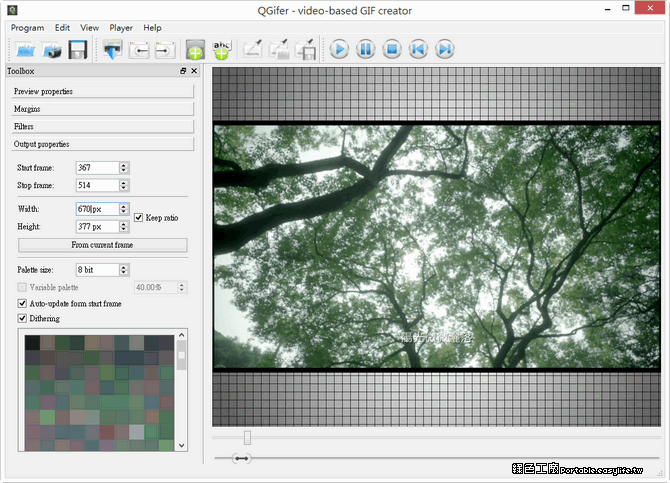Open the Help menu
The image size is (670, 483).
click(152, 28)
